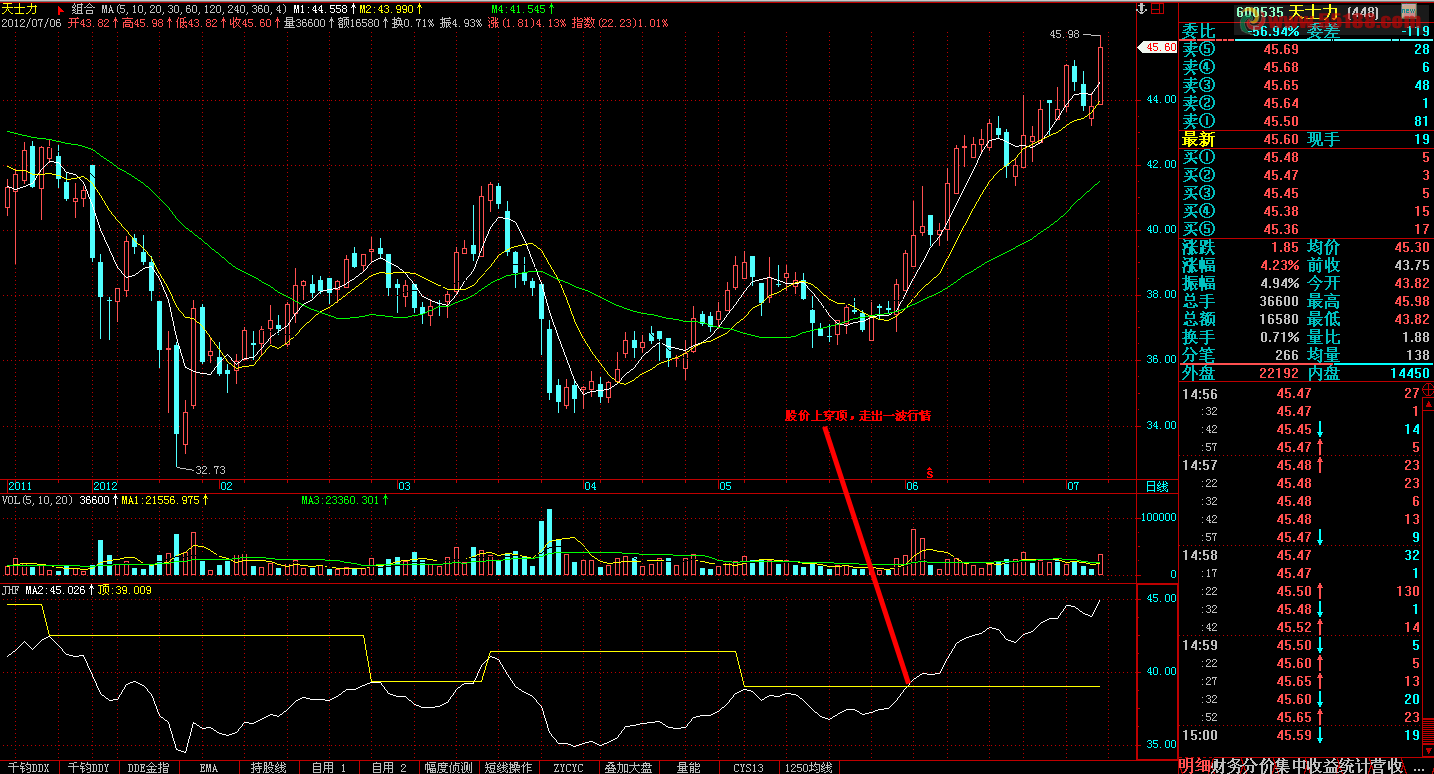The height and width of the screenshot is (774, 1434).
Task: Switch to the 千钧DDY indicator tab
Action: [88, 767]
